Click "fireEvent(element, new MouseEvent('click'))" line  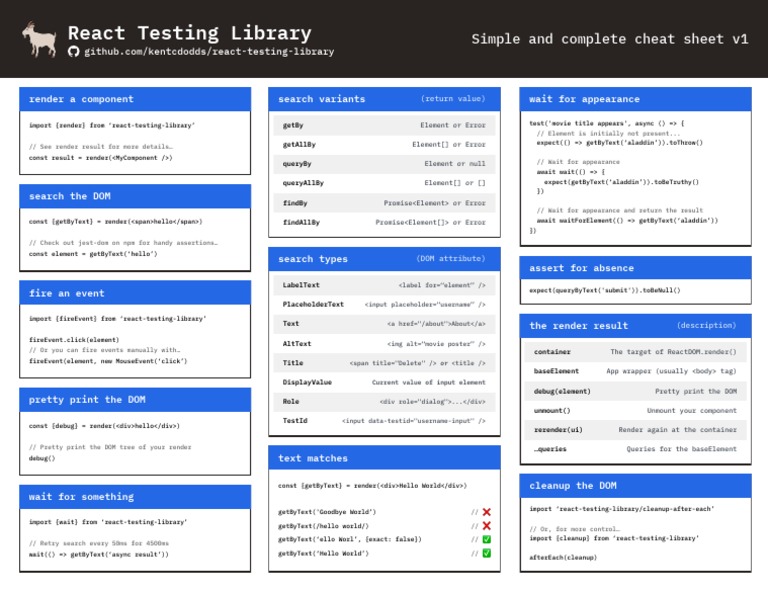(x=108, y=361)
